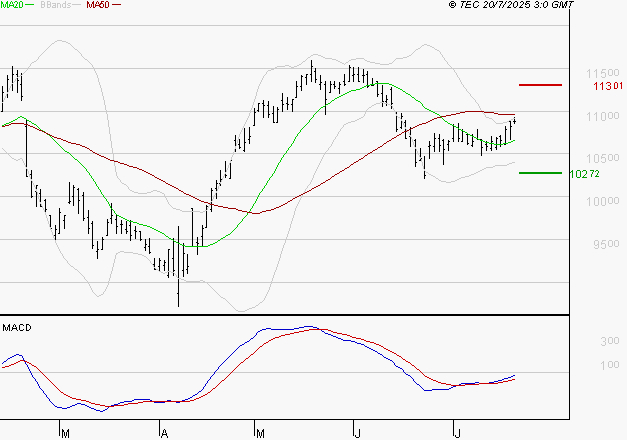Click the last J month marker on time axis

[457, 433]
